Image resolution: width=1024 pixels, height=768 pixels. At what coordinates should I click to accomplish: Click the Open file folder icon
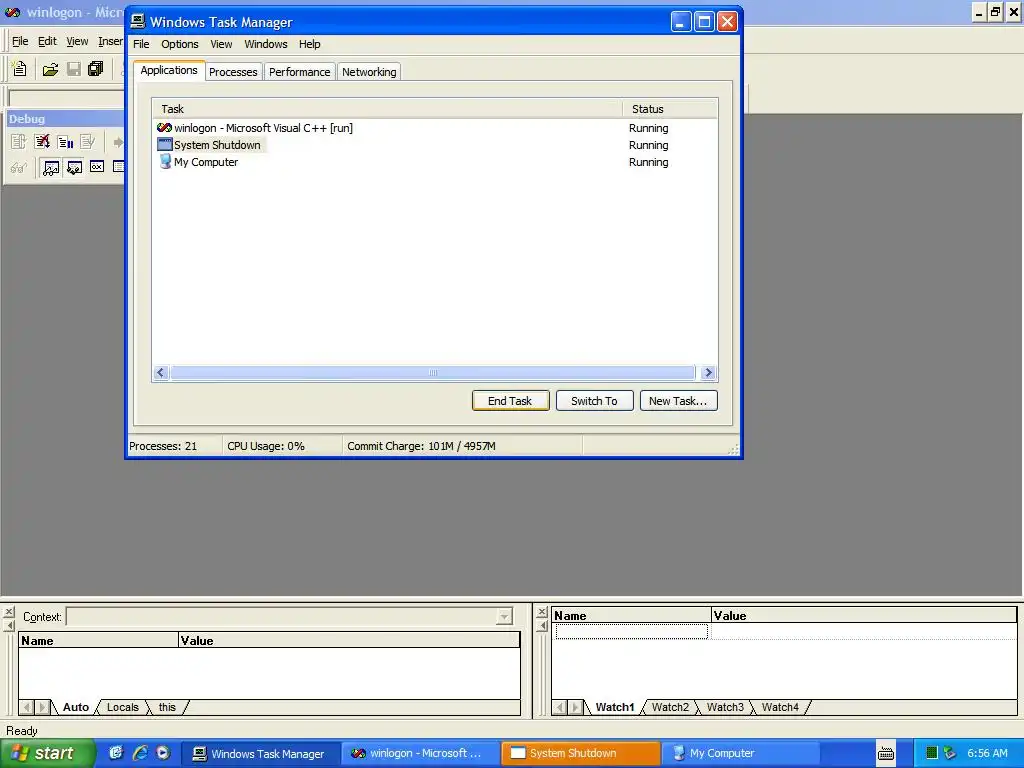(50, 69)
